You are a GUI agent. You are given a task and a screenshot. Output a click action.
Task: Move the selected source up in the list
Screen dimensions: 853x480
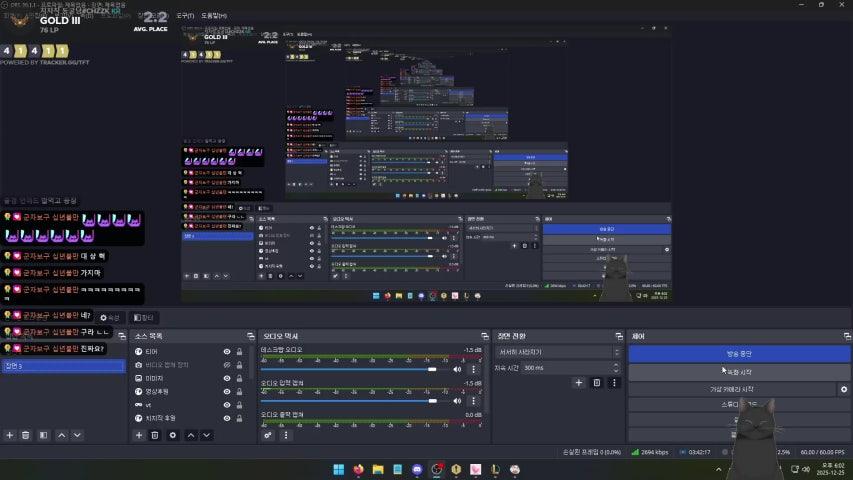click(x=191, y=435)
